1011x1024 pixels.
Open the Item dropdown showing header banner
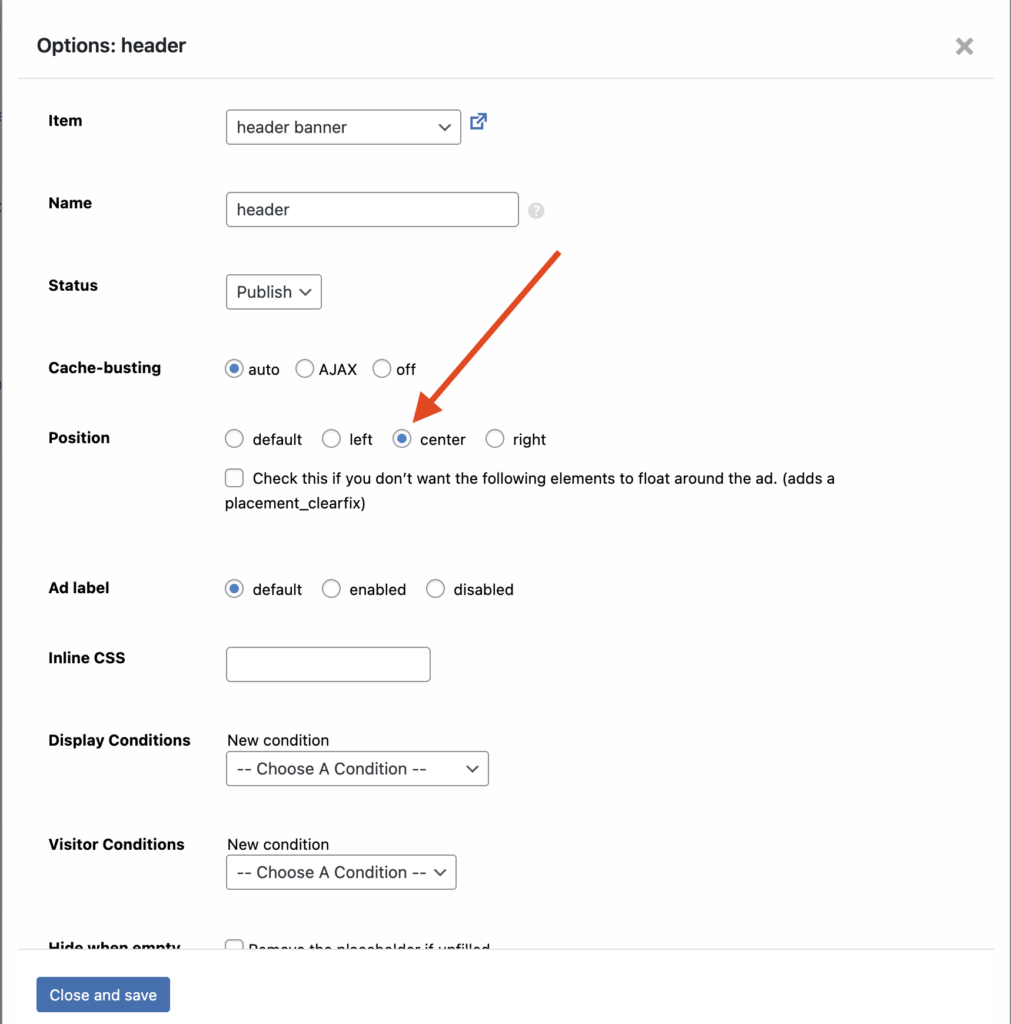pyautogui.click(x=343, y=127)
